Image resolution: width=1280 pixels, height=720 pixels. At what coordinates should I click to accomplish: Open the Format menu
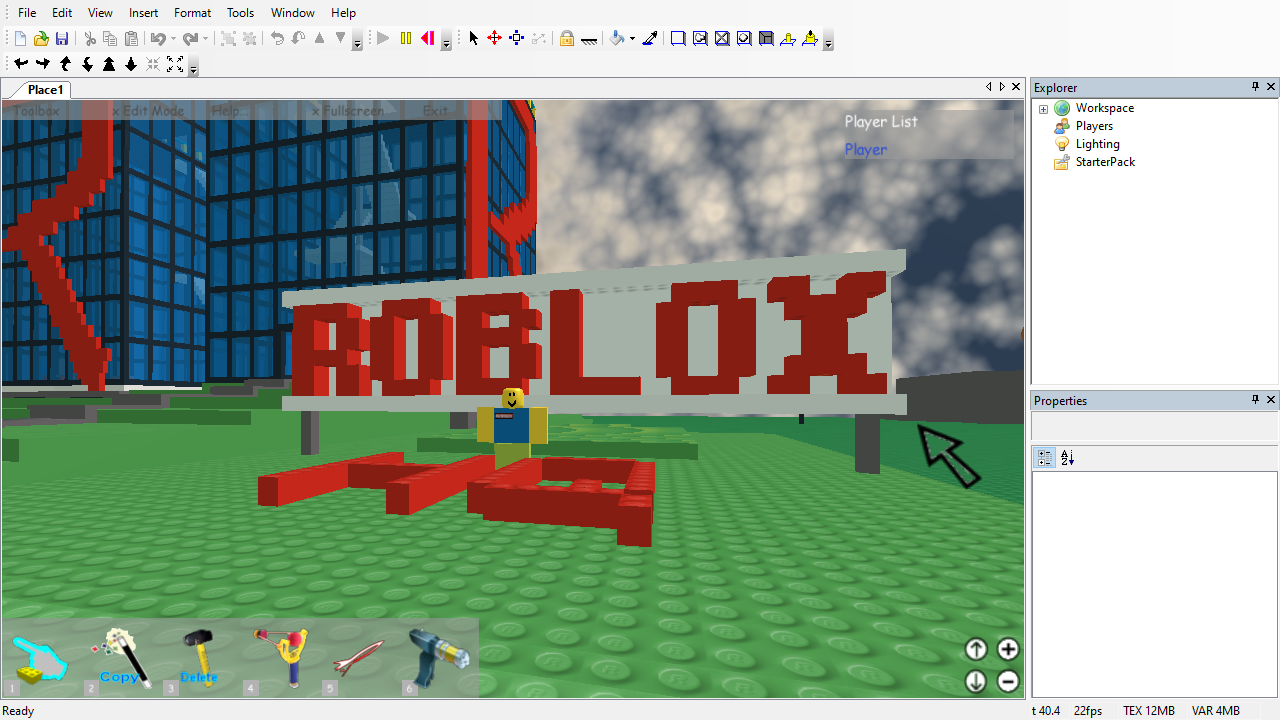tap(192, 13)
